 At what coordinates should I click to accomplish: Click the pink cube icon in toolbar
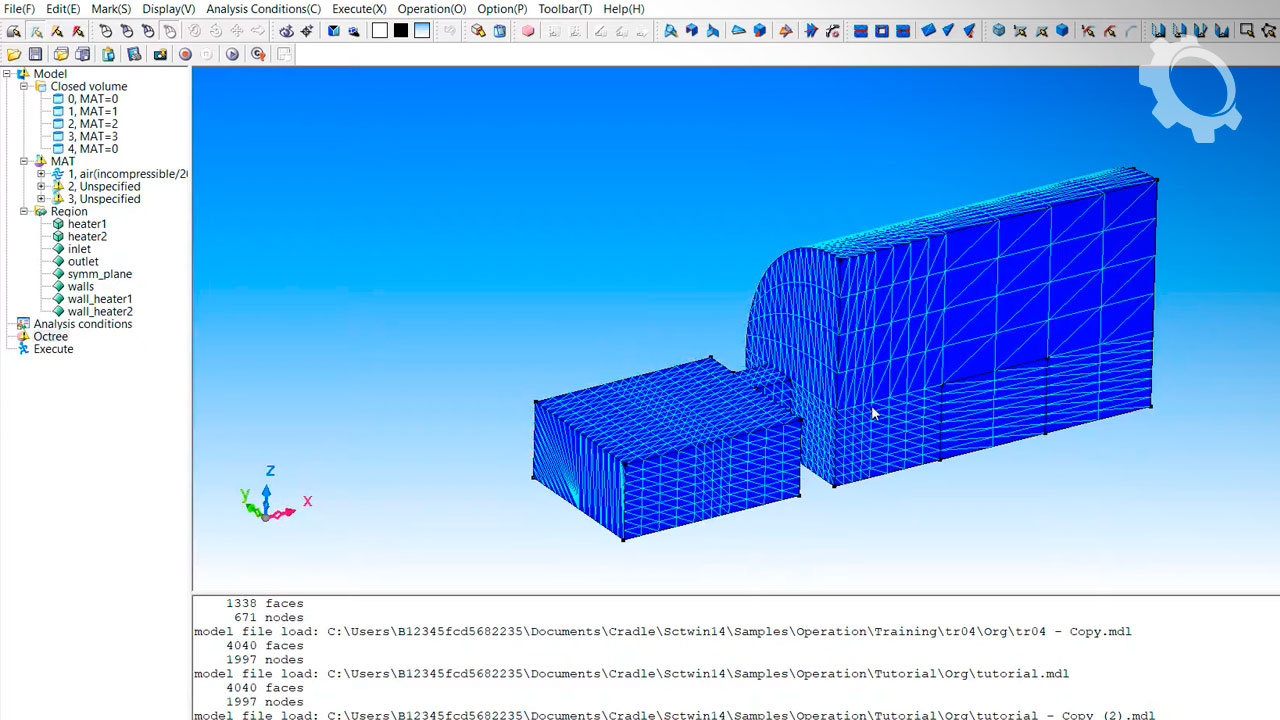point(528,31)
